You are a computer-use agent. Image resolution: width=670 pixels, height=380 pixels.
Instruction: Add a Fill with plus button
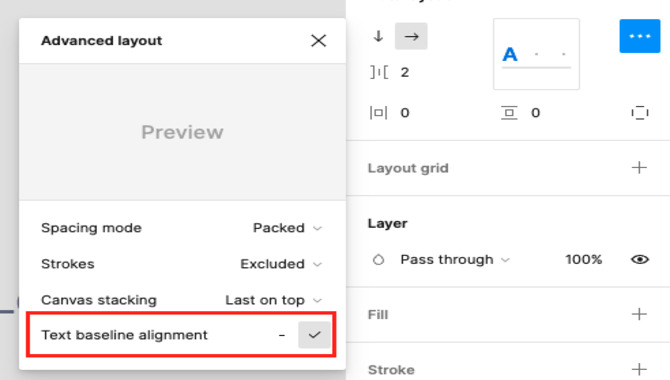tap(639, 314)
